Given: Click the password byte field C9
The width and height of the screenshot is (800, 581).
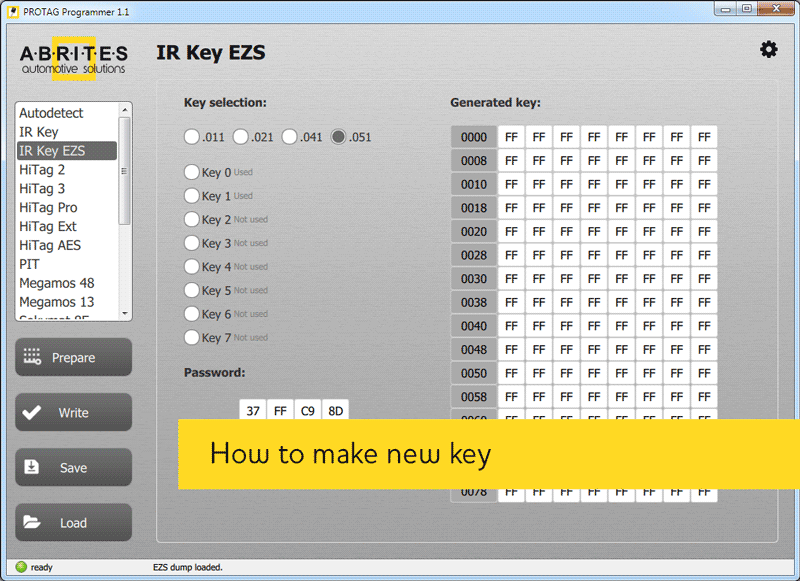Looking at the screenshot, I should coord(308,410).
